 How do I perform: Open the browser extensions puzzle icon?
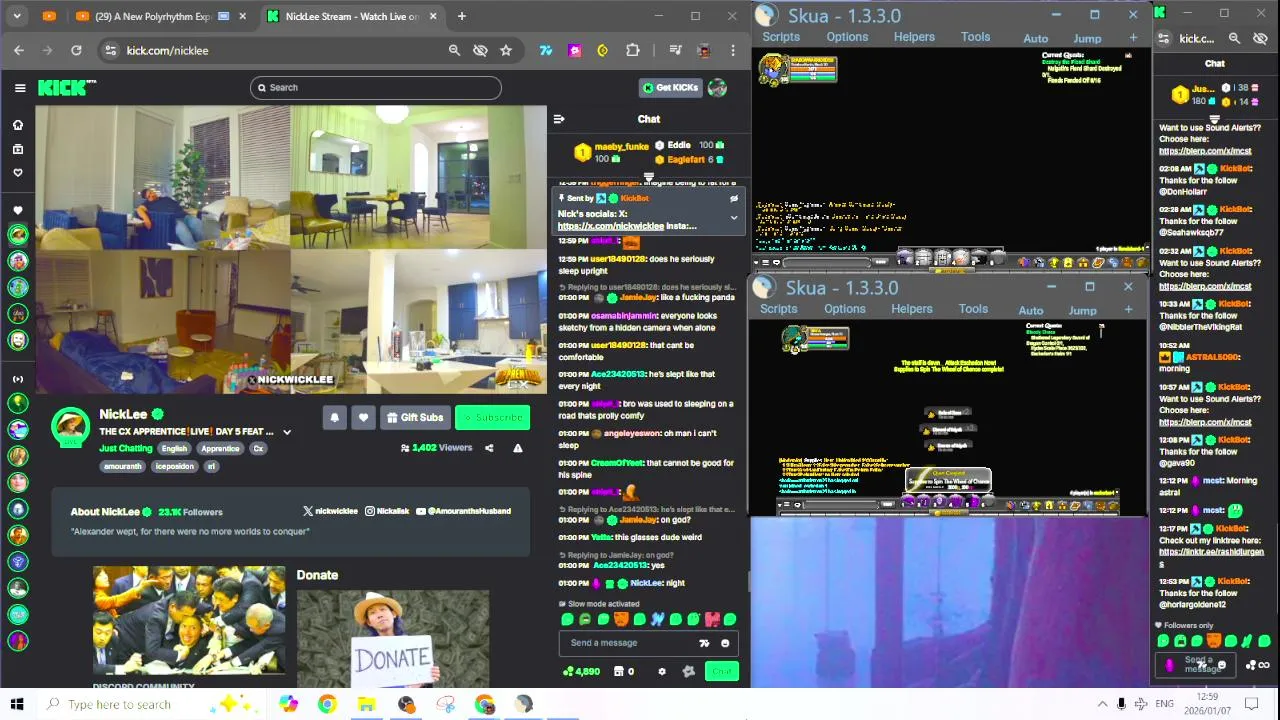click(x=633, y=50)
